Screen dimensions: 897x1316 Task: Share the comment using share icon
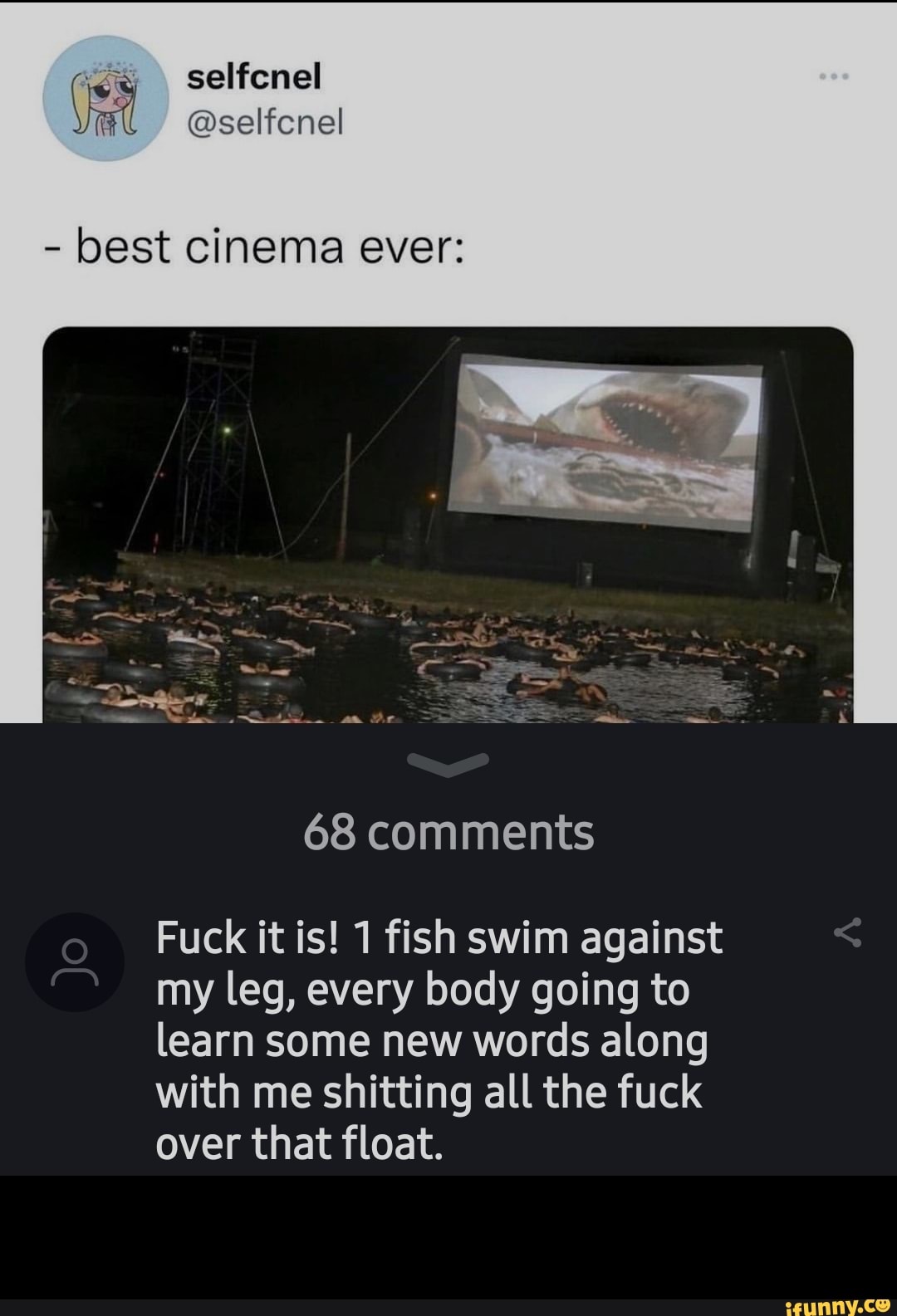coord(847,933)
